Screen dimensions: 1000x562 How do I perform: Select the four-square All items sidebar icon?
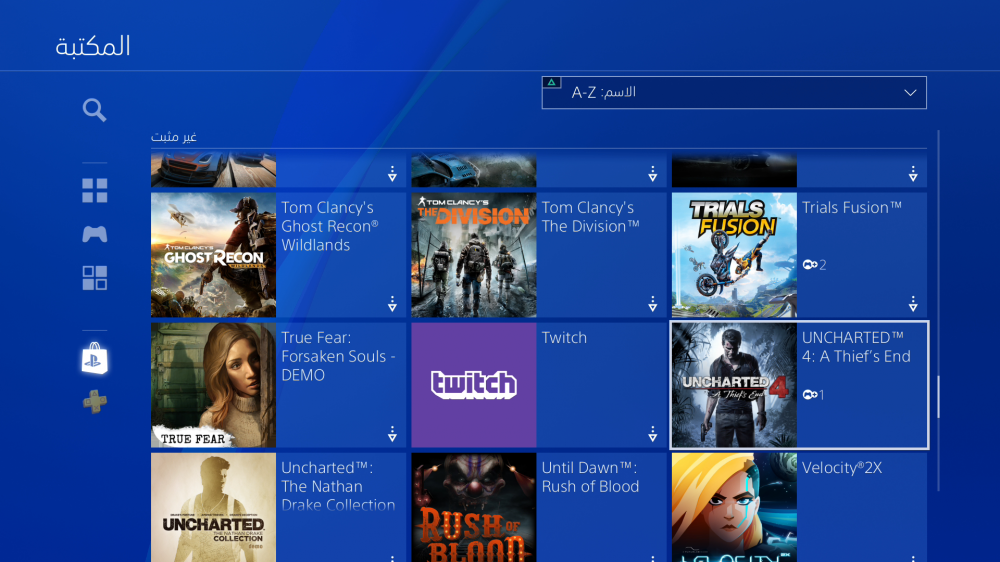[94, 191]
